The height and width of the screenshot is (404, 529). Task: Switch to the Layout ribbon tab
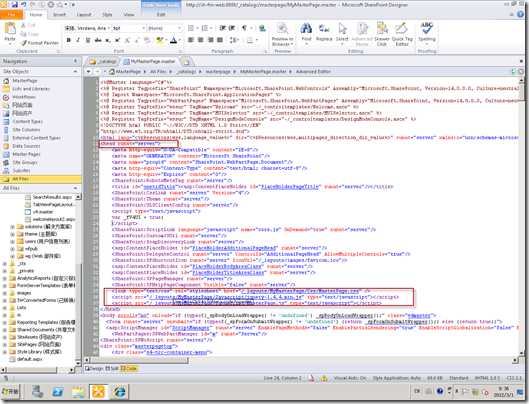coord(84,15)
